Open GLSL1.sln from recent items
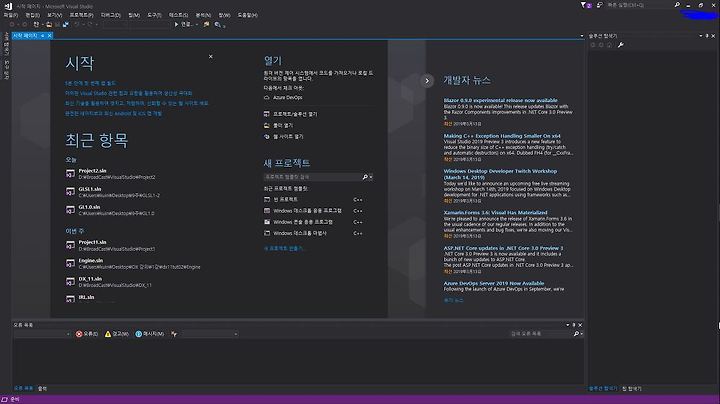The width and height of the screenshot is (720, 404). (x=113, y=192)
